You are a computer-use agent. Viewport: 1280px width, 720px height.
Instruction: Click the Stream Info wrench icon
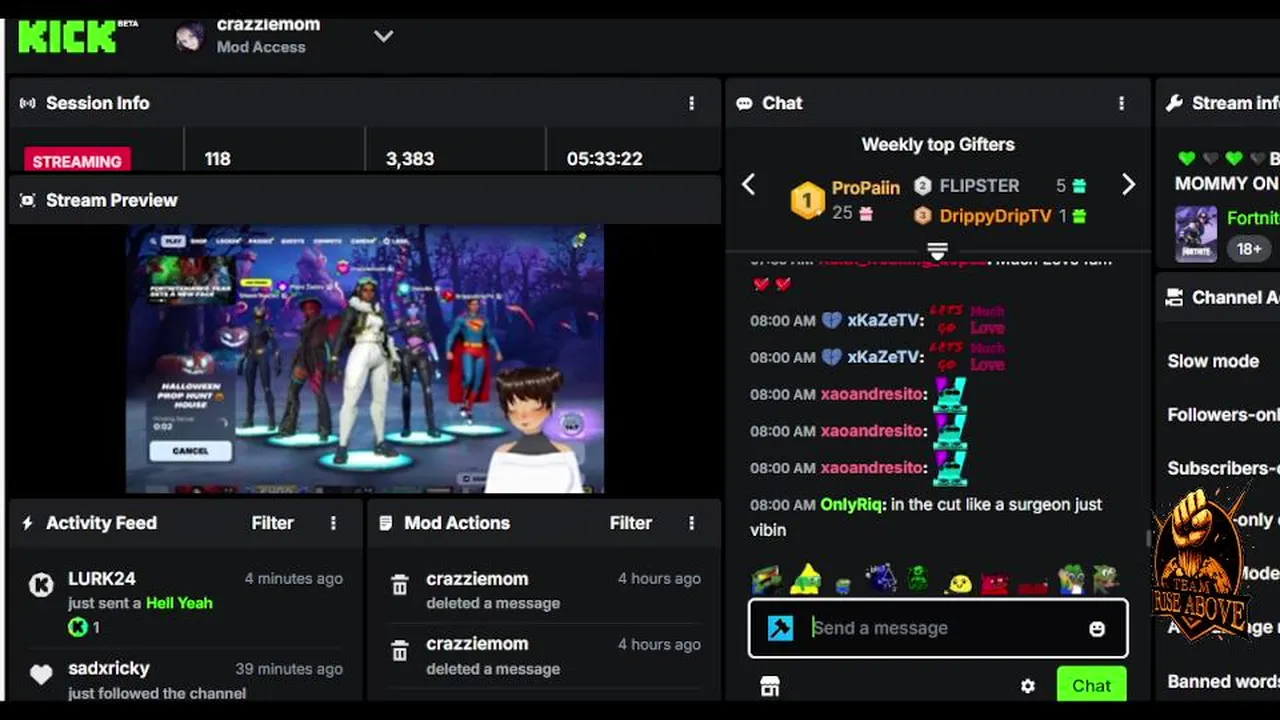(1174, 103)
